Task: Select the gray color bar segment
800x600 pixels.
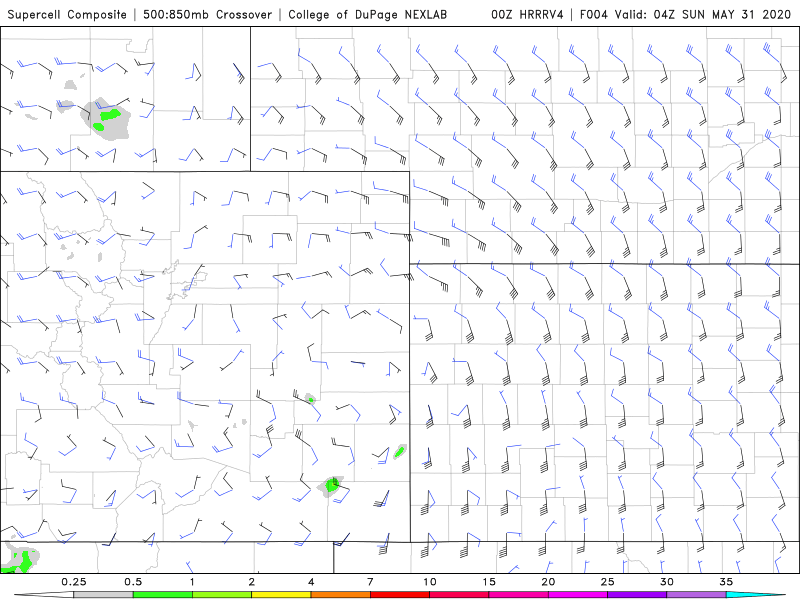Action: (104, 595)
